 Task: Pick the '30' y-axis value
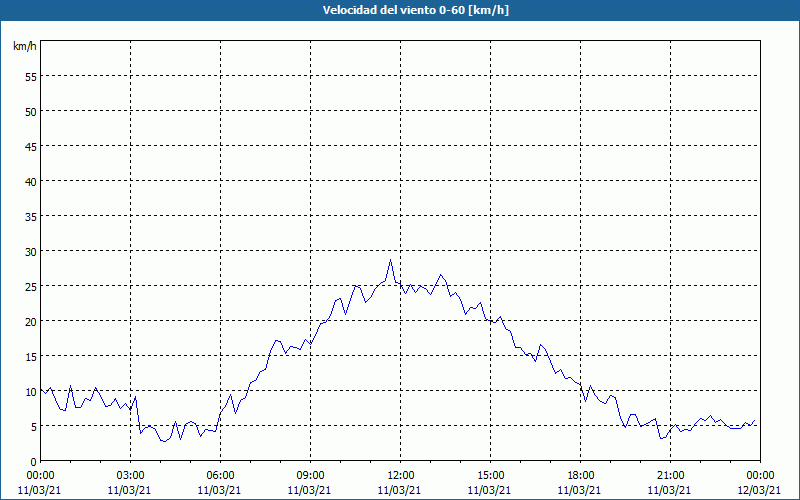coord(31,251)
